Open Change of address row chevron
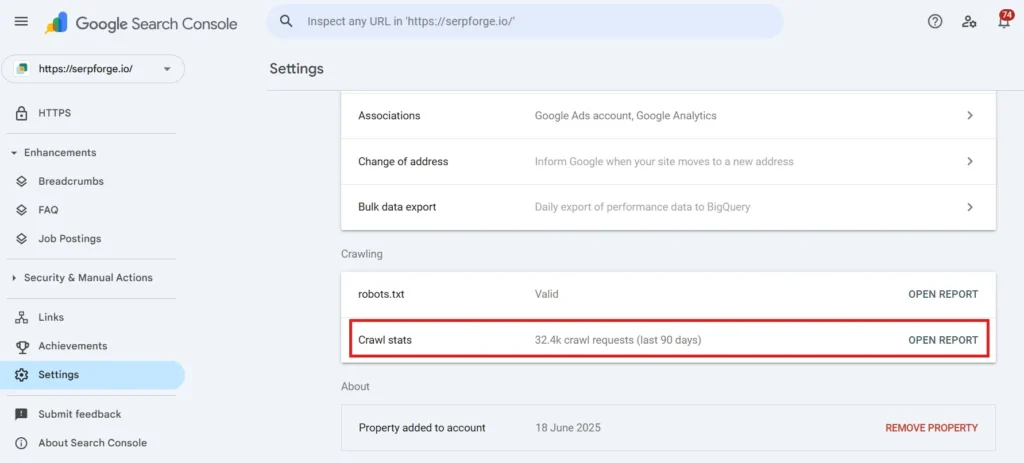Image resolution: width=1024 pixels, height=463 pixels. tap(970, 161)
